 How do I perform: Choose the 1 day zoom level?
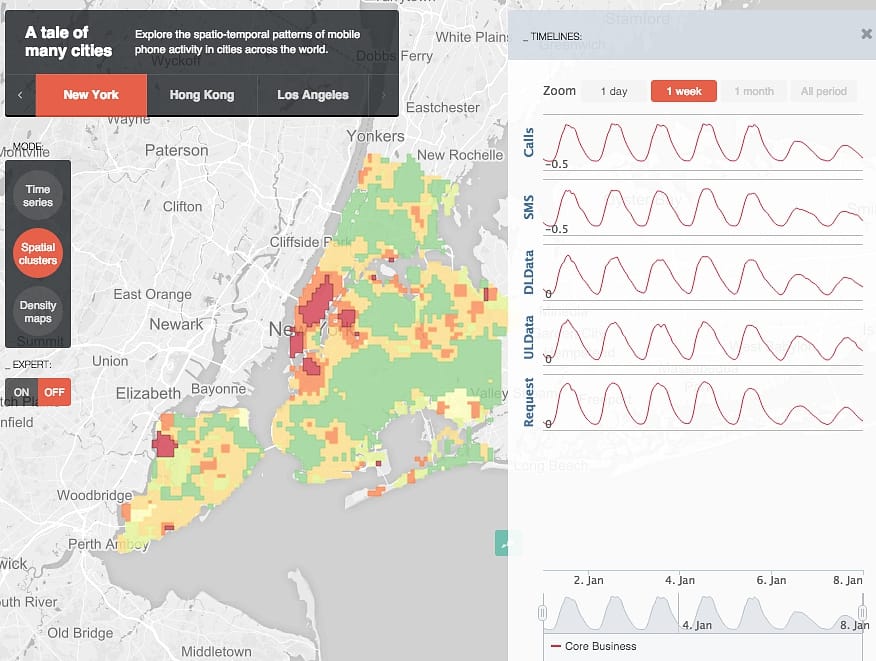coord(614,90)
